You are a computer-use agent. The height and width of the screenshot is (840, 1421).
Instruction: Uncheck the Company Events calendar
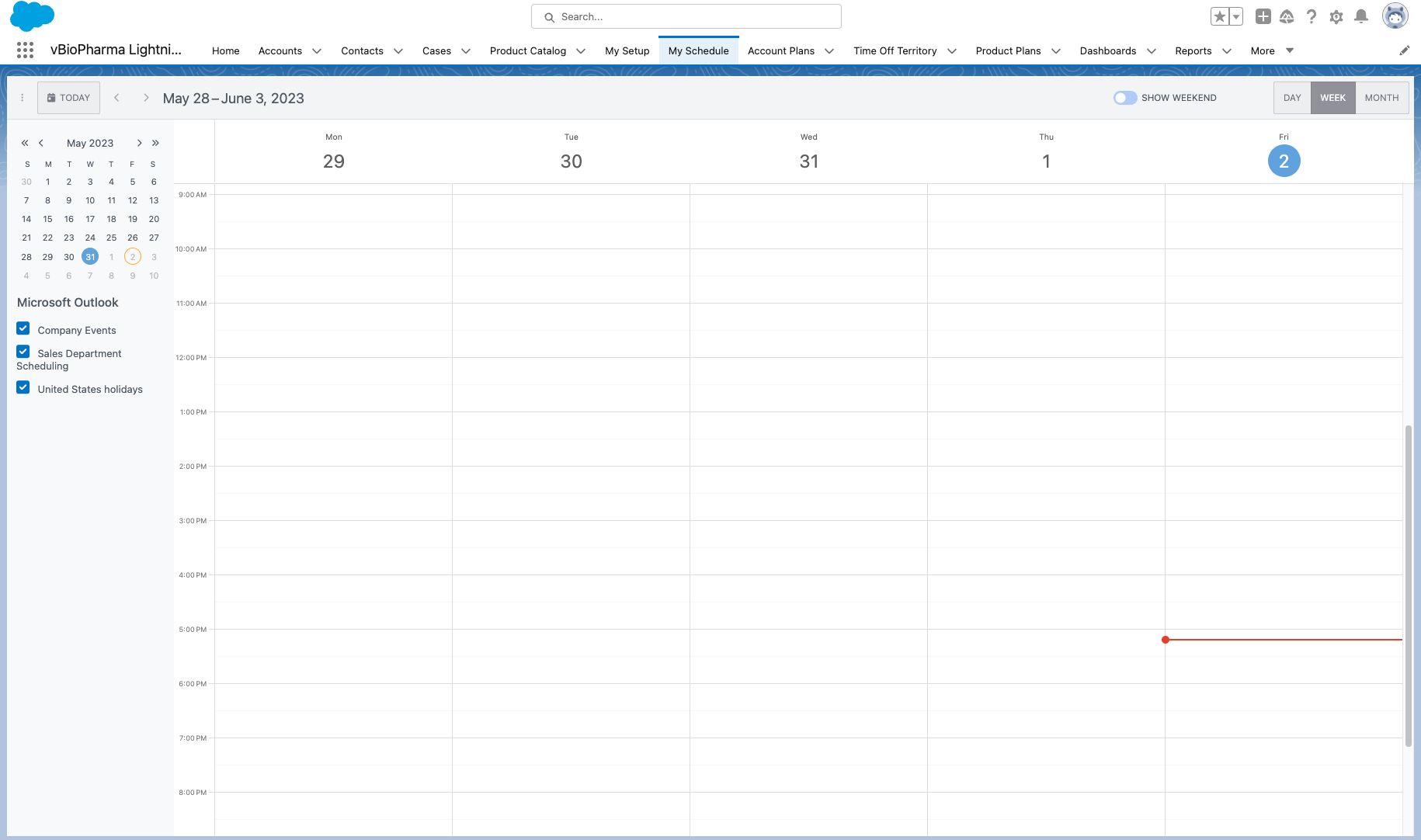[23, 328]
